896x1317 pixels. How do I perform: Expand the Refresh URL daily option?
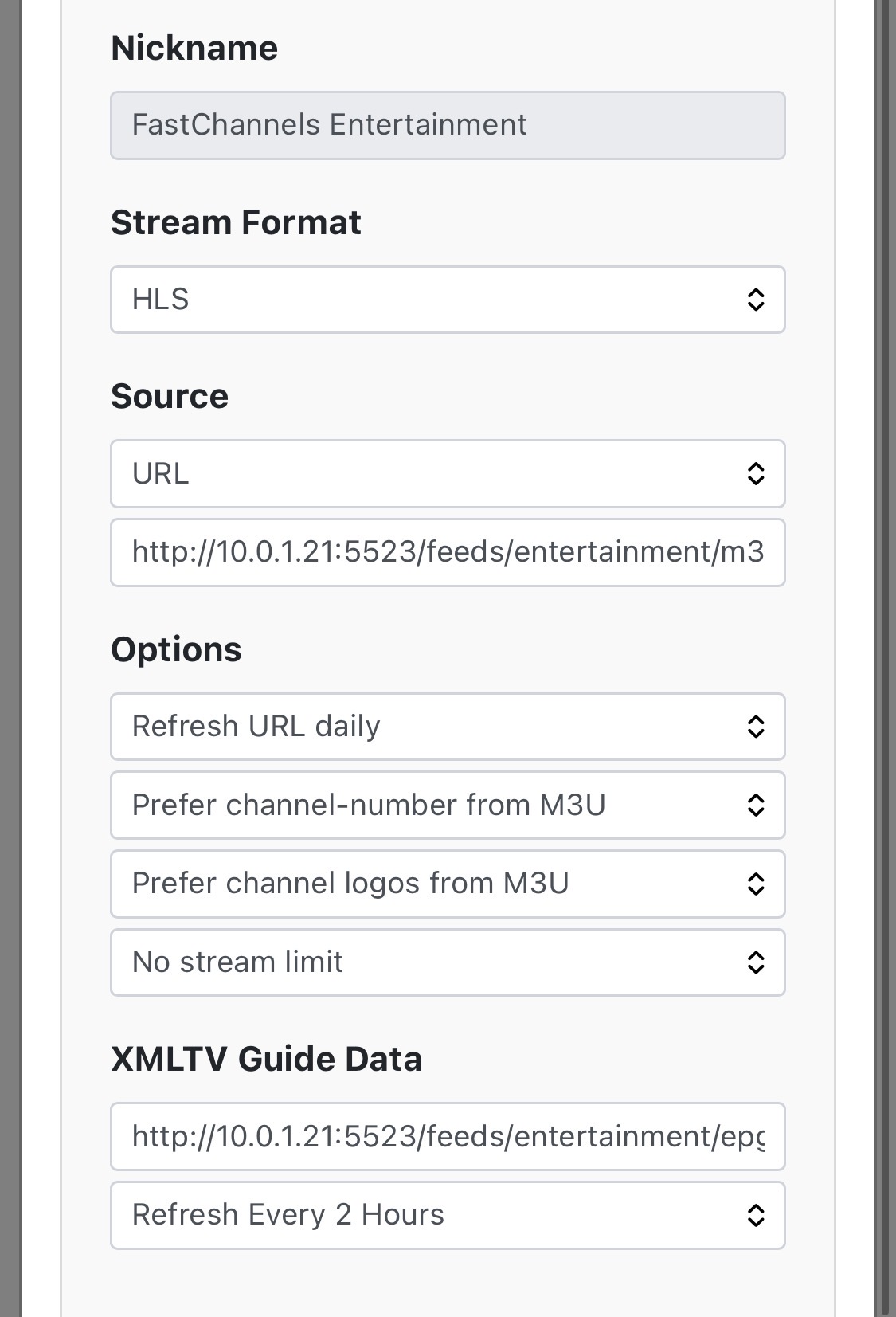pyautogui.click(x=430, y=727)
